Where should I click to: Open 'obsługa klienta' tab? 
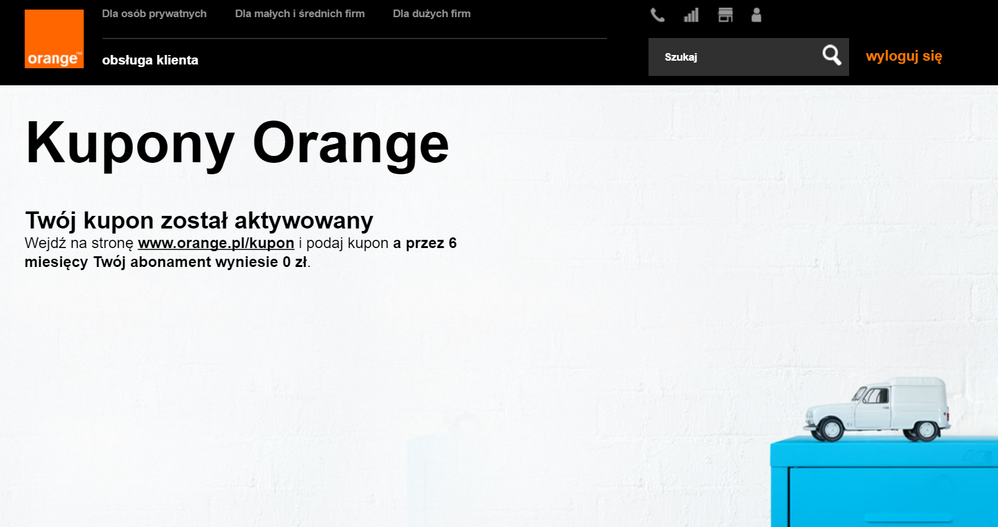(150, 60)
